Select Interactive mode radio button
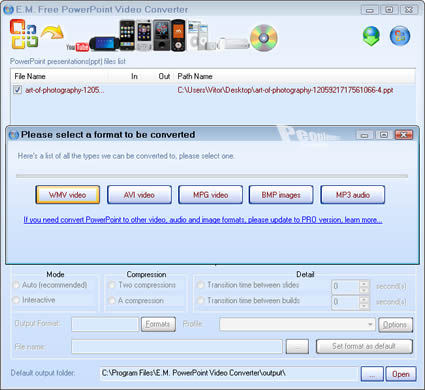 (x=16, y=300)
